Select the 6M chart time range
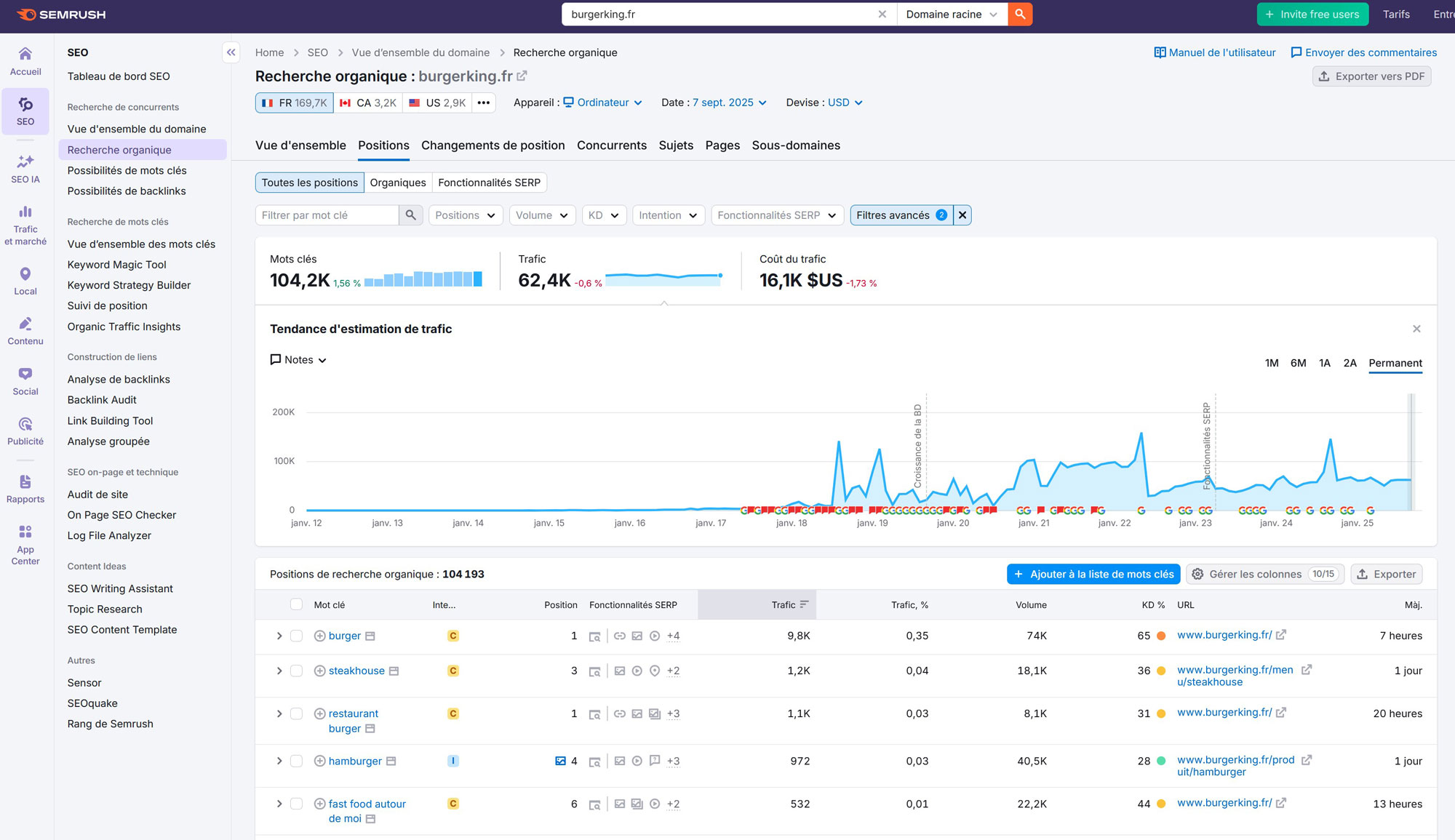 1298,363
